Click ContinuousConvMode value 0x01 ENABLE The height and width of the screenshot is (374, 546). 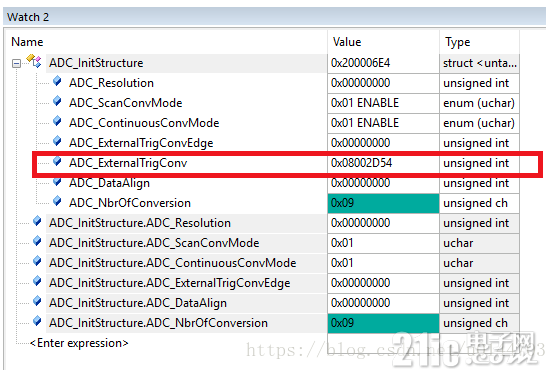click(x=365, y=123)
